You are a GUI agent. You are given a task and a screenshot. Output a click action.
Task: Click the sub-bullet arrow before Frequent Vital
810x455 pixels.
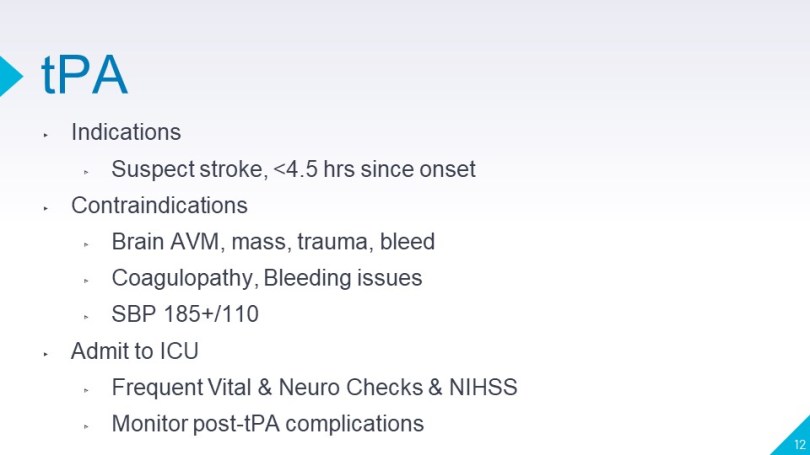87,390
